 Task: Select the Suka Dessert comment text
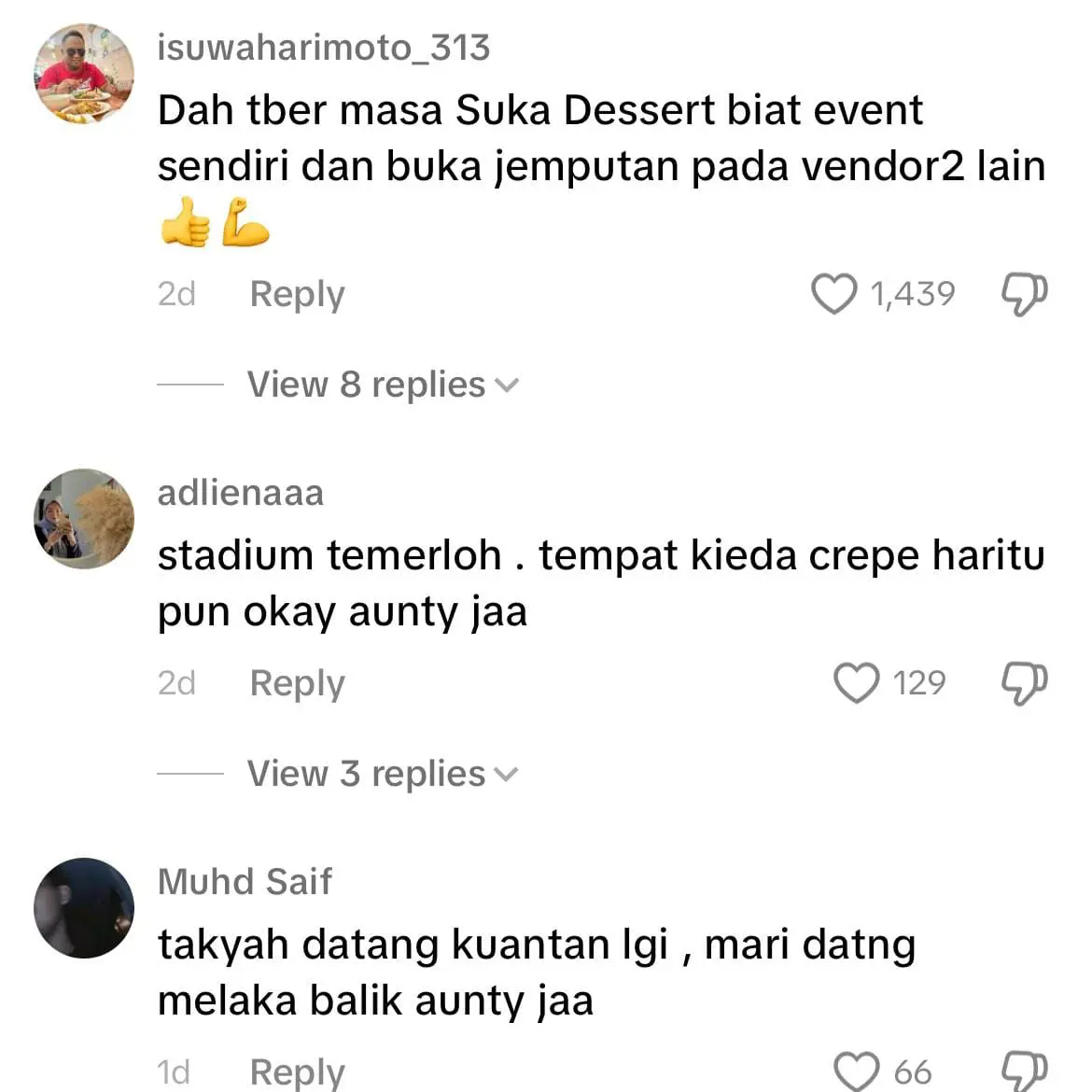click(602, 169)
